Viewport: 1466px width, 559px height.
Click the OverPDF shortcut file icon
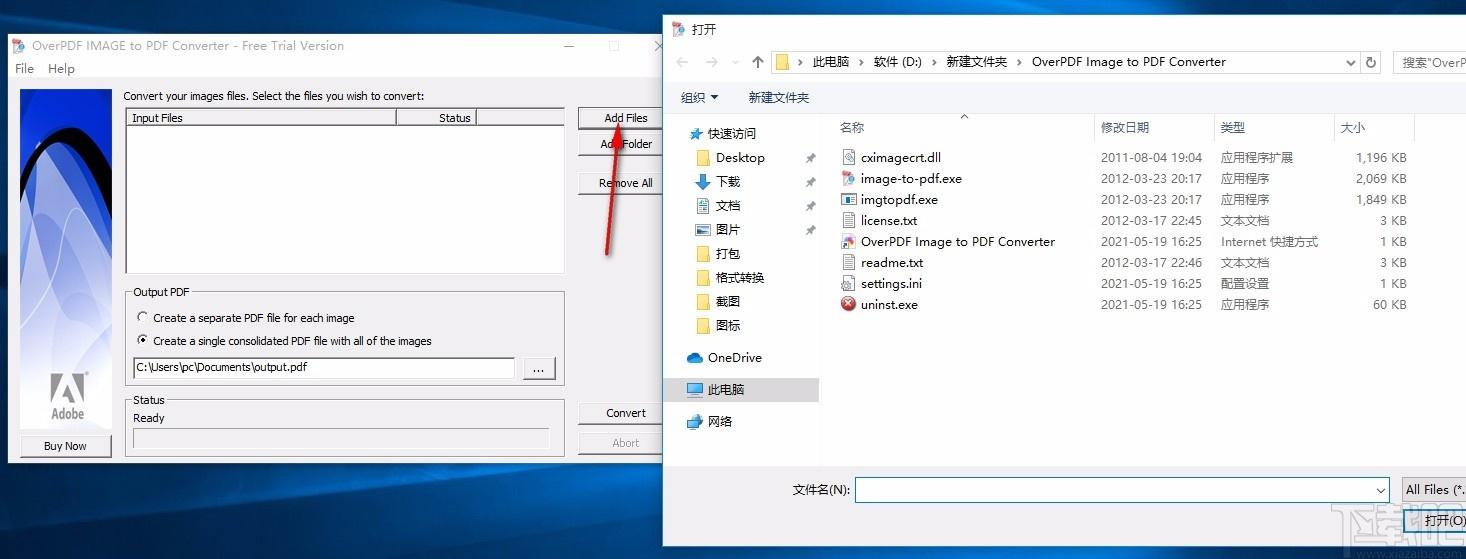pyautogui.click(x=849, y=242)
